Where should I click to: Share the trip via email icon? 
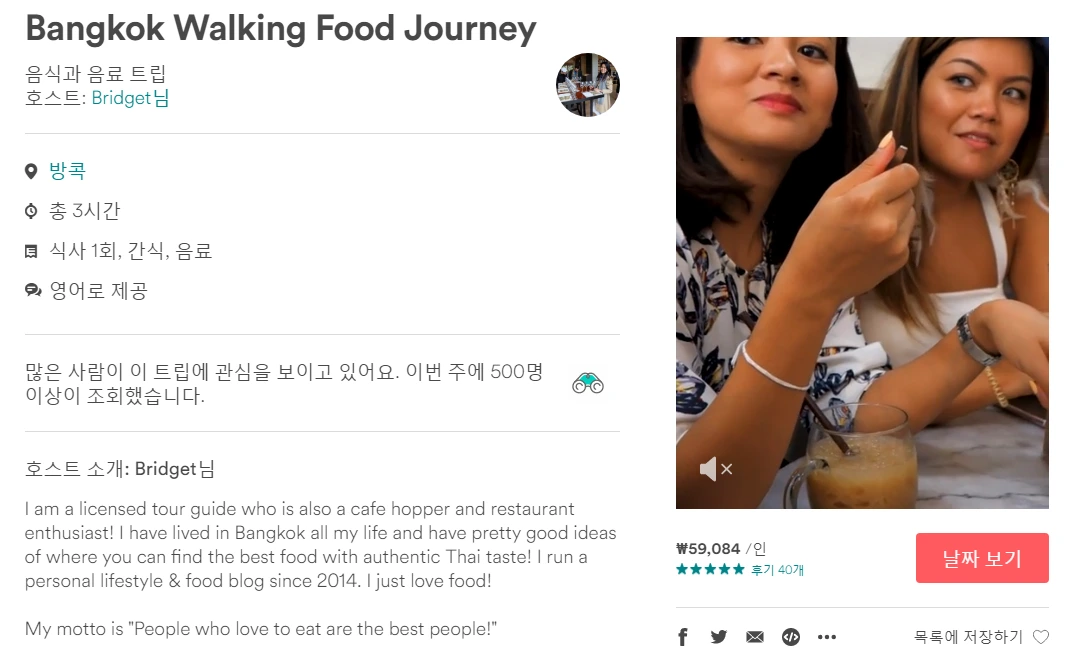(755, 637)
